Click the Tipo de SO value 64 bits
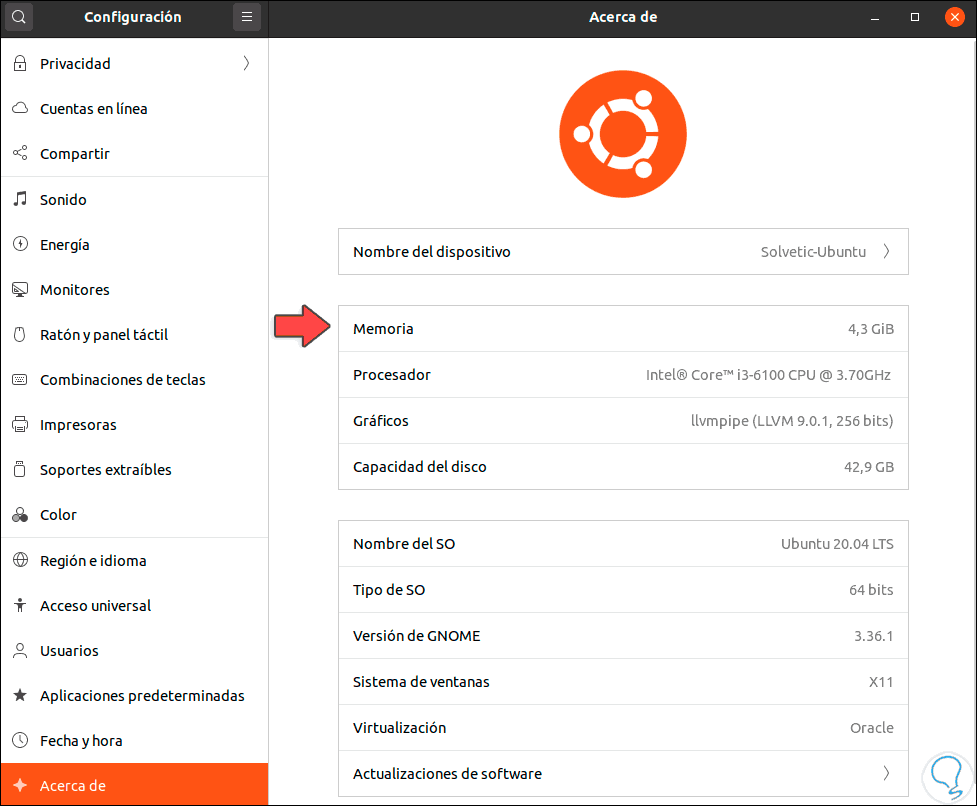 coord(871,590)
